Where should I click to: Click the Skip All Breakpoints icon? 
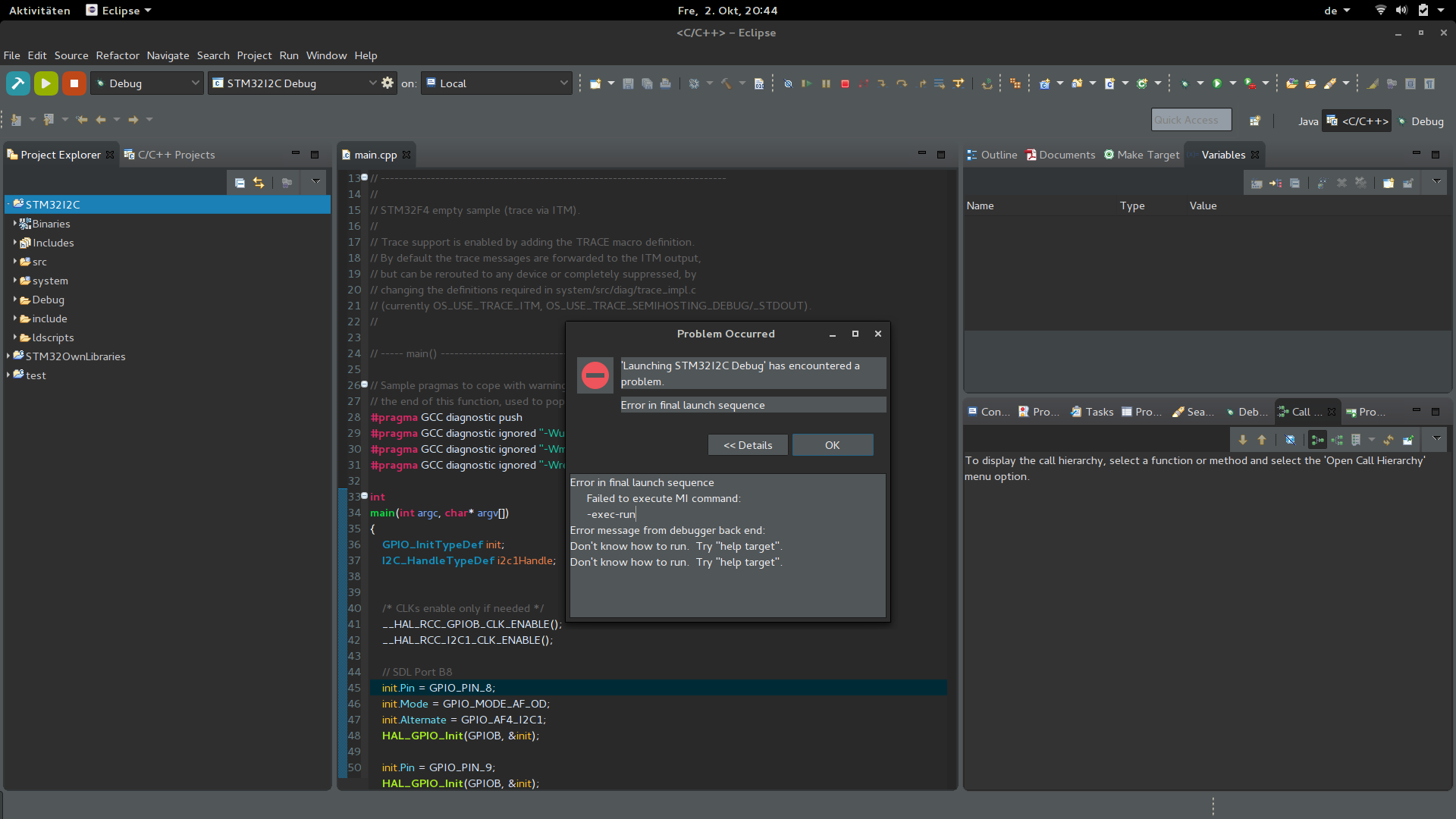click(x=788, y=83)
